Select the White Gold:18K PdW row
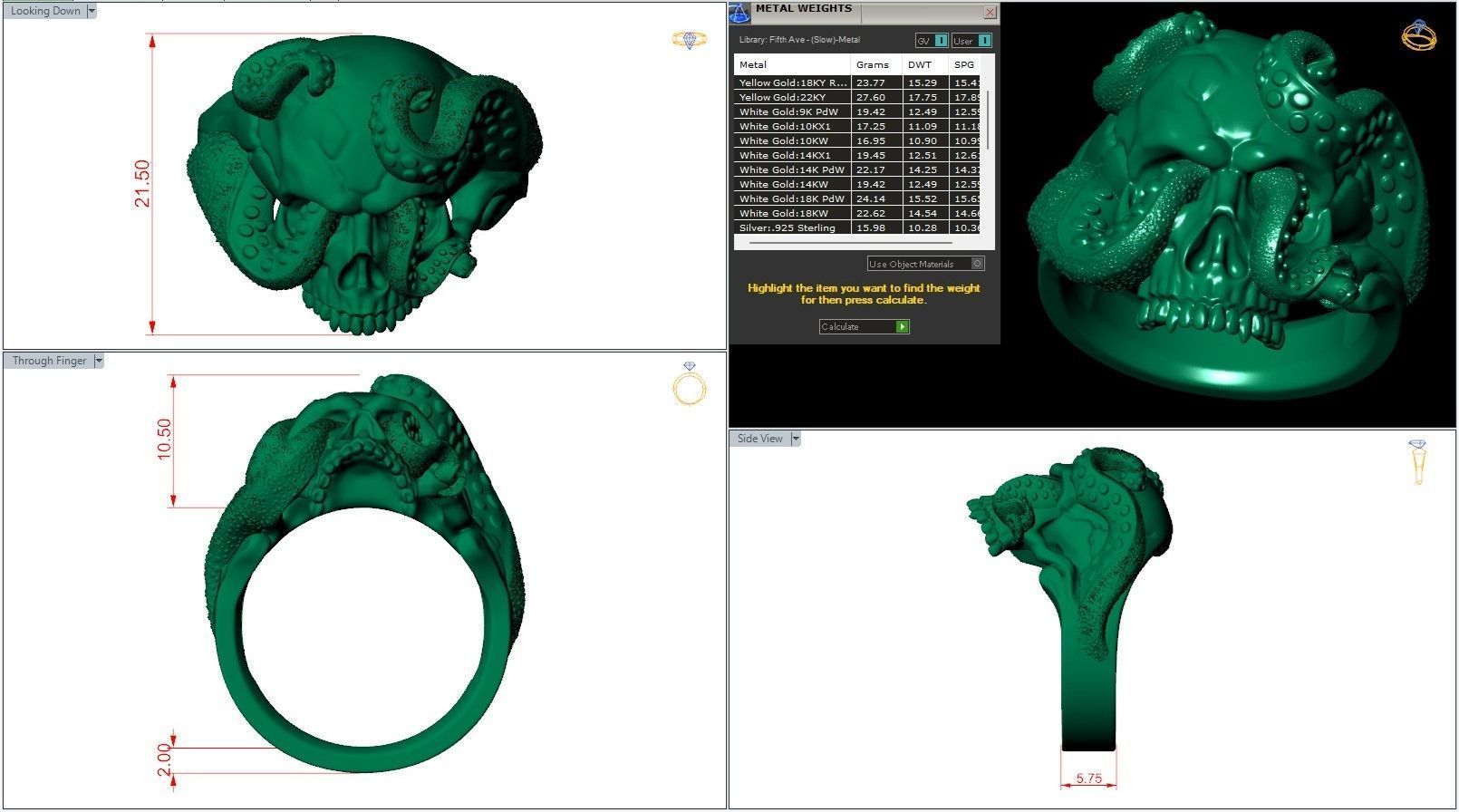The width and height of the screenshot is (1459, 812). pos(857,198)
